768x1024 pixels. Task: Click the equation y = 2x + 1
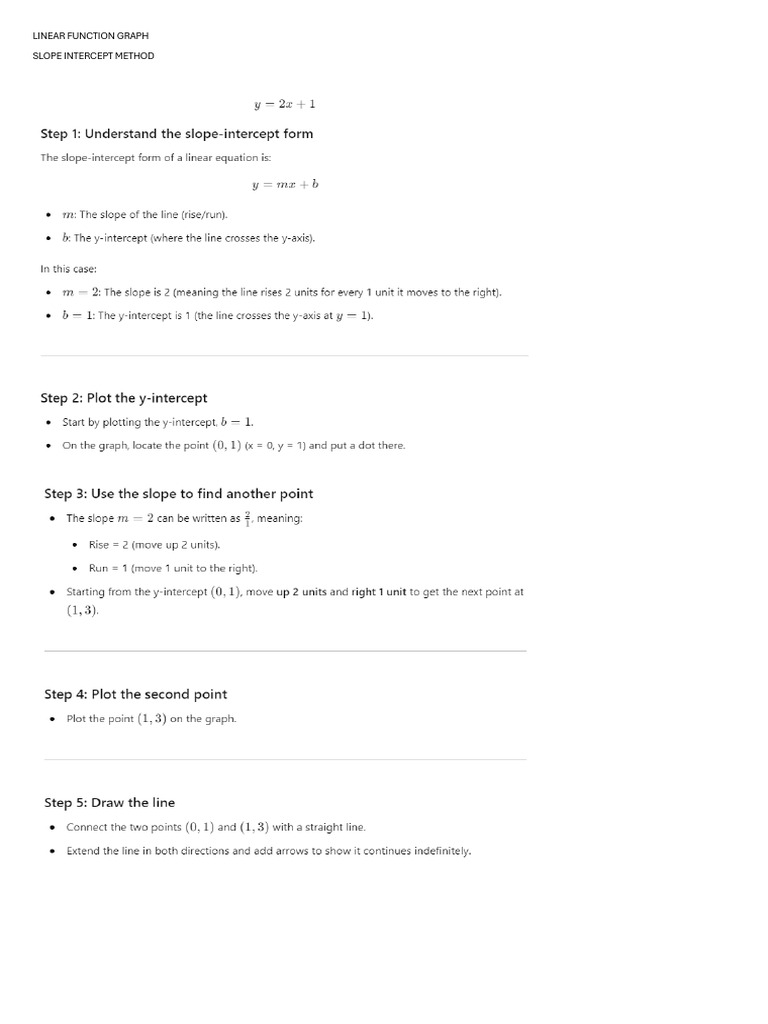[284, 104]
